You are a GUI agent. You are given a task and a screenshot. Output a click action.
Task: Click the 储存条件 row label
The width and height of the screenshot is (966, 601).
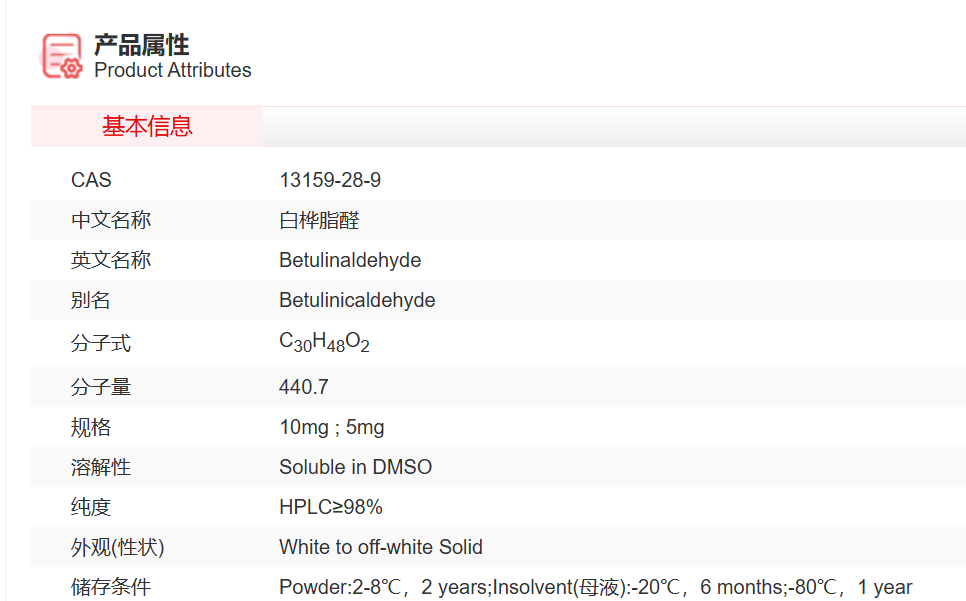111,588
